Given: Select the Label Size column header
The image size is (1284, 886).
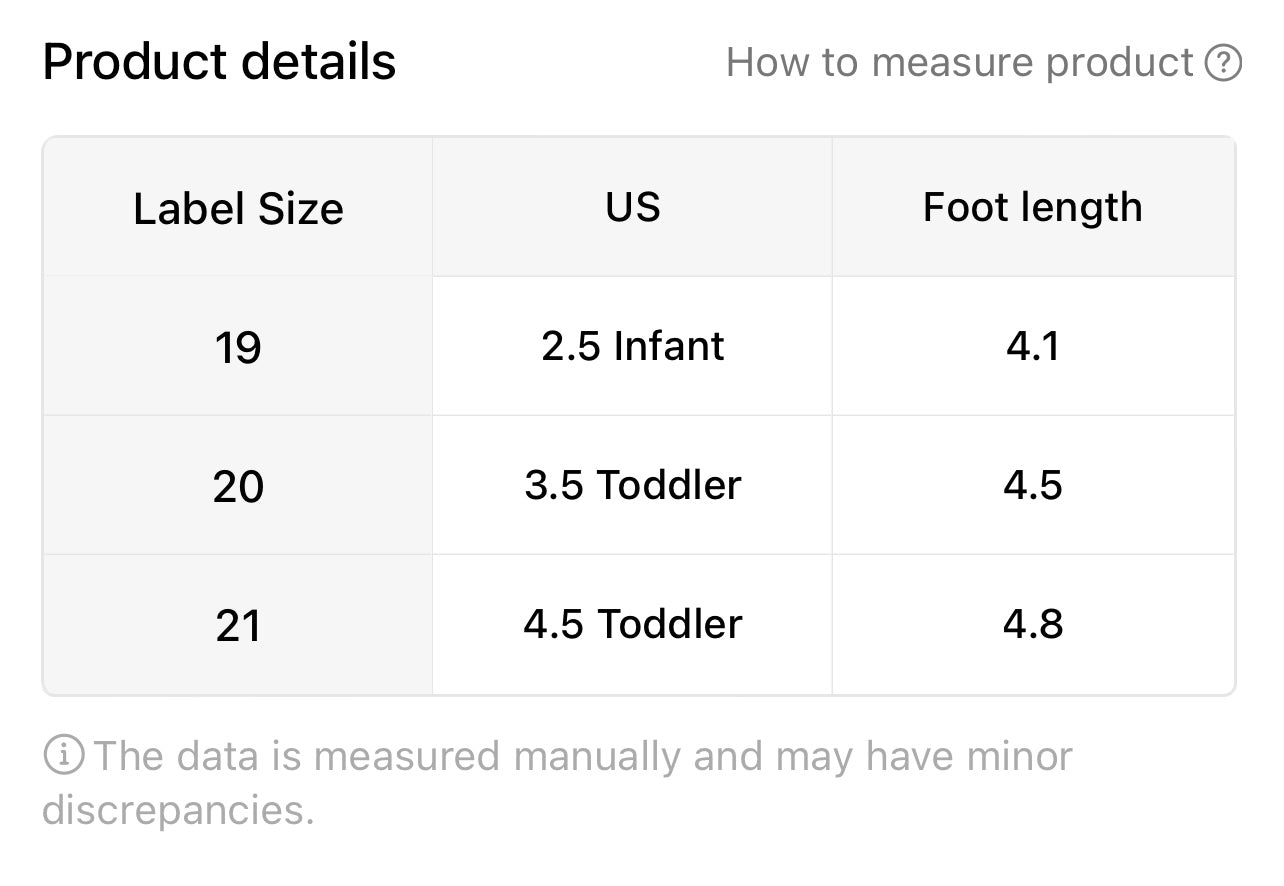Looking at the screenshot, I should (238, 208).
